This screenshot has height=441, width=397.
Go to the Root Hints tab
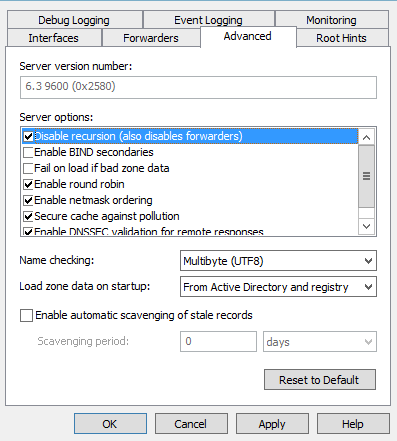click(342, 38)
